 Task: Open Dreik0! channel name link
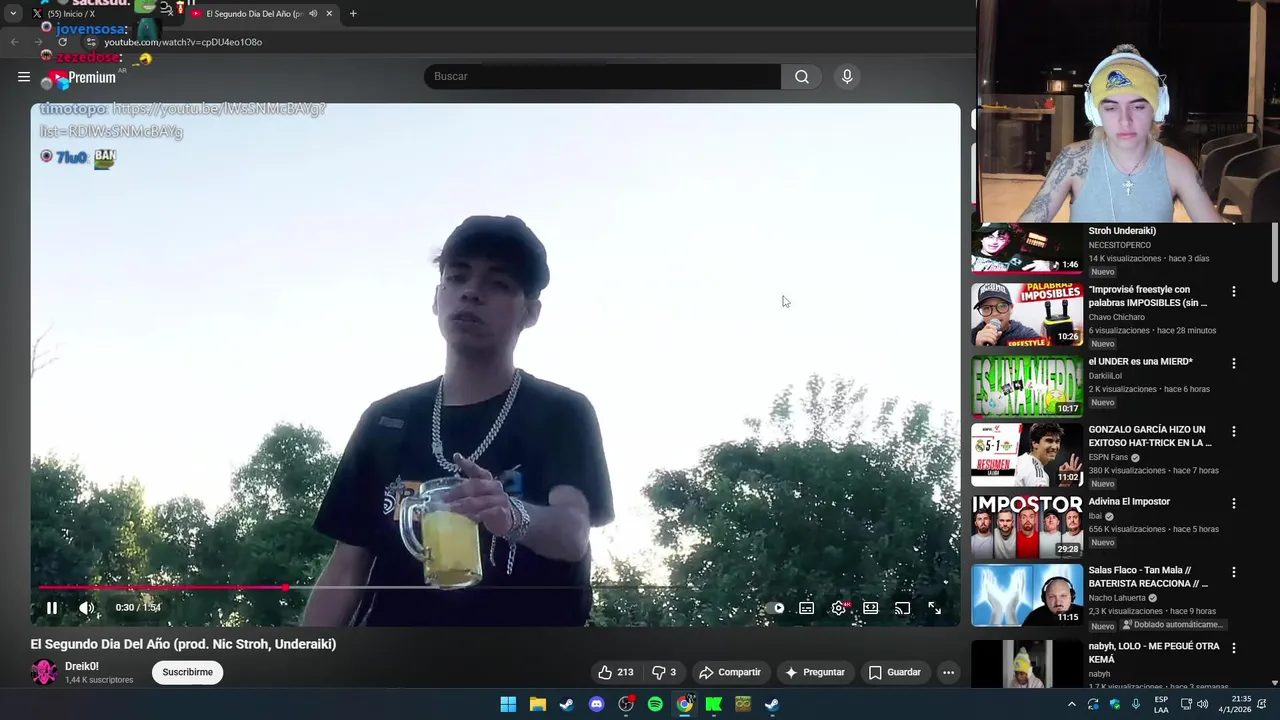tap(82, 666)
